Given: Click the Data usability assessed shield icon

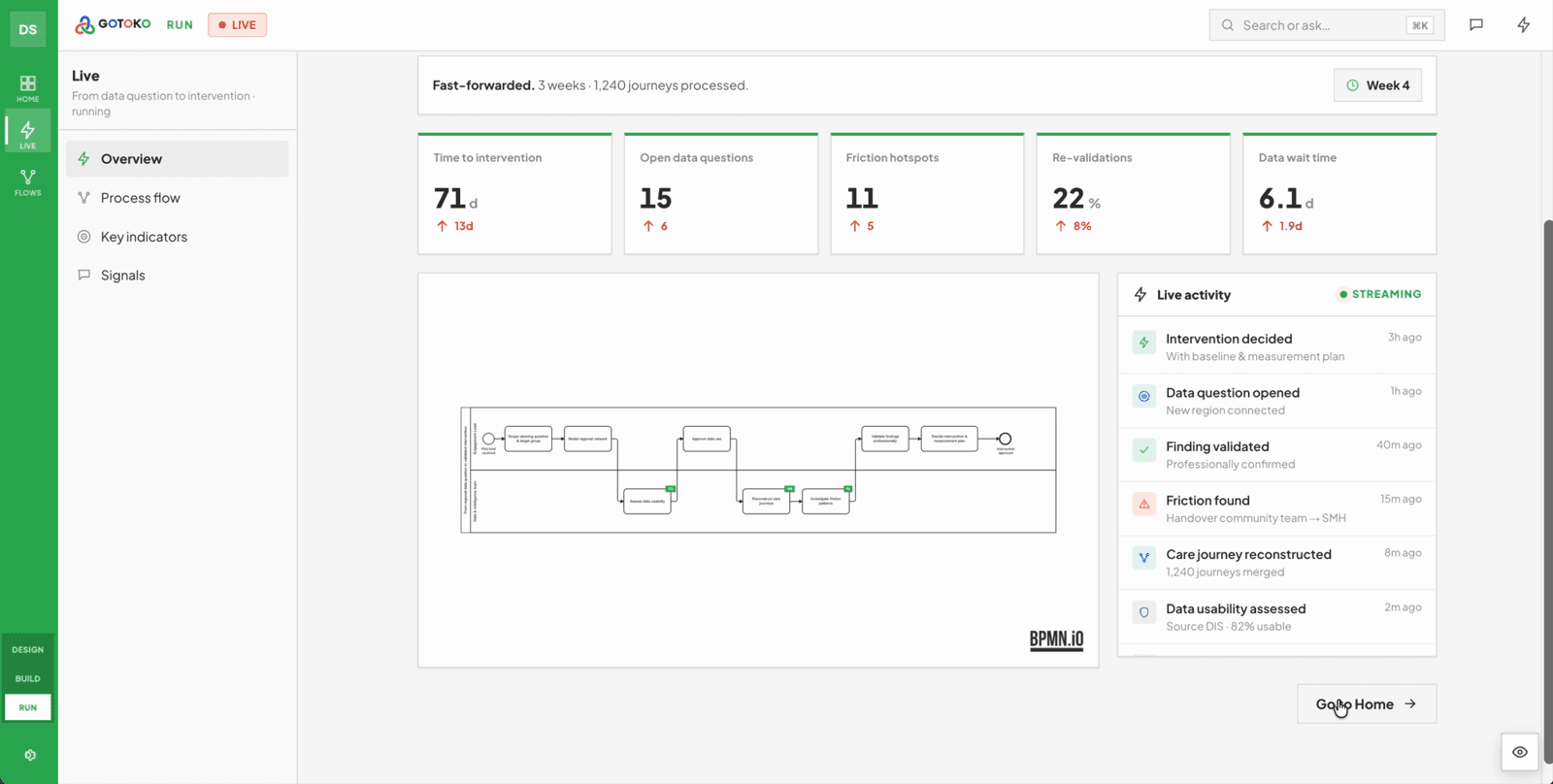Looking at the screenshot, I should click(1144, 612).
